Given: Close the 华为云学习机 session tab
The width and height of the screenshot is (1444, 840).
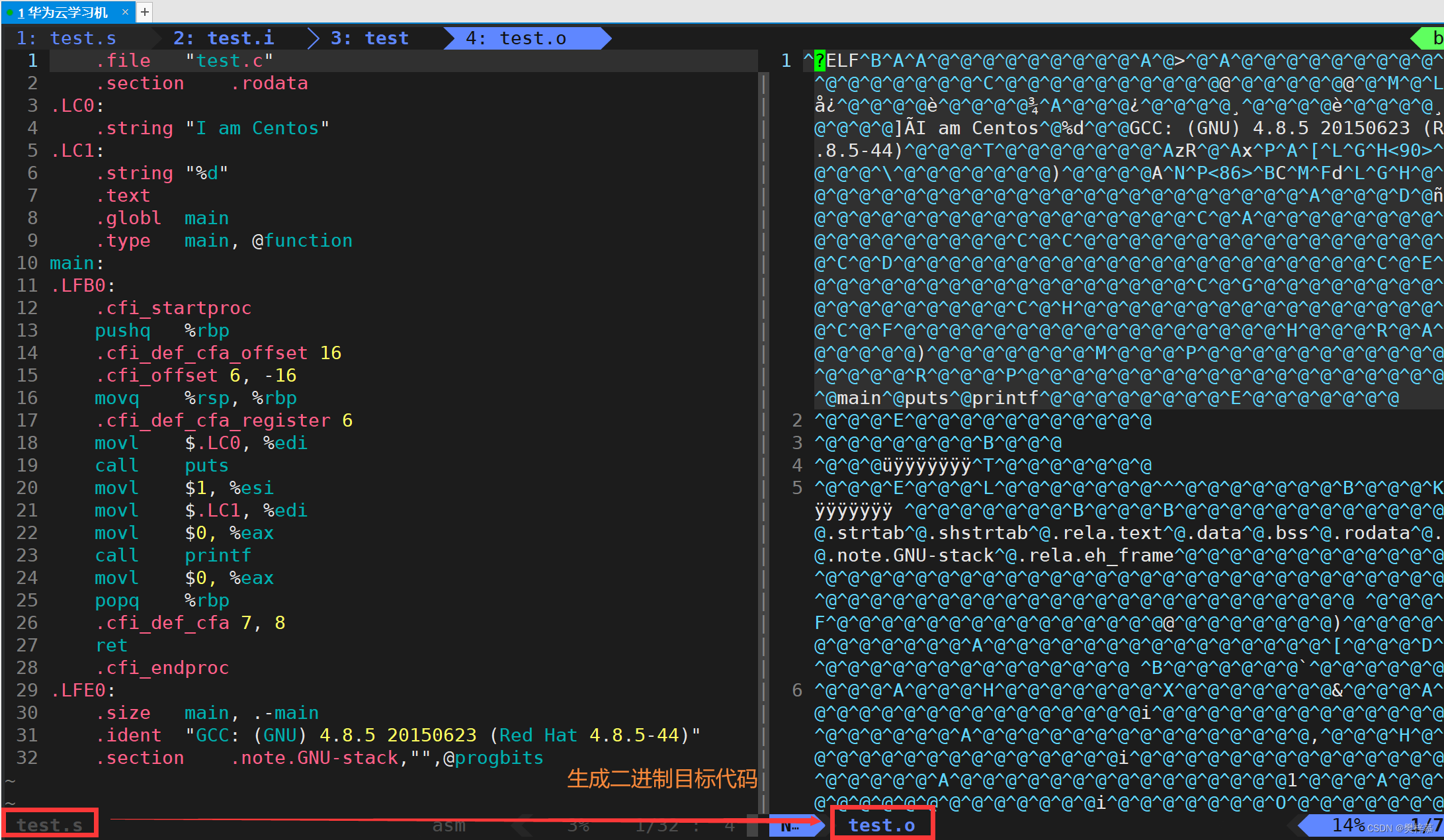Looking at the screenshot, I should point(125,12).
